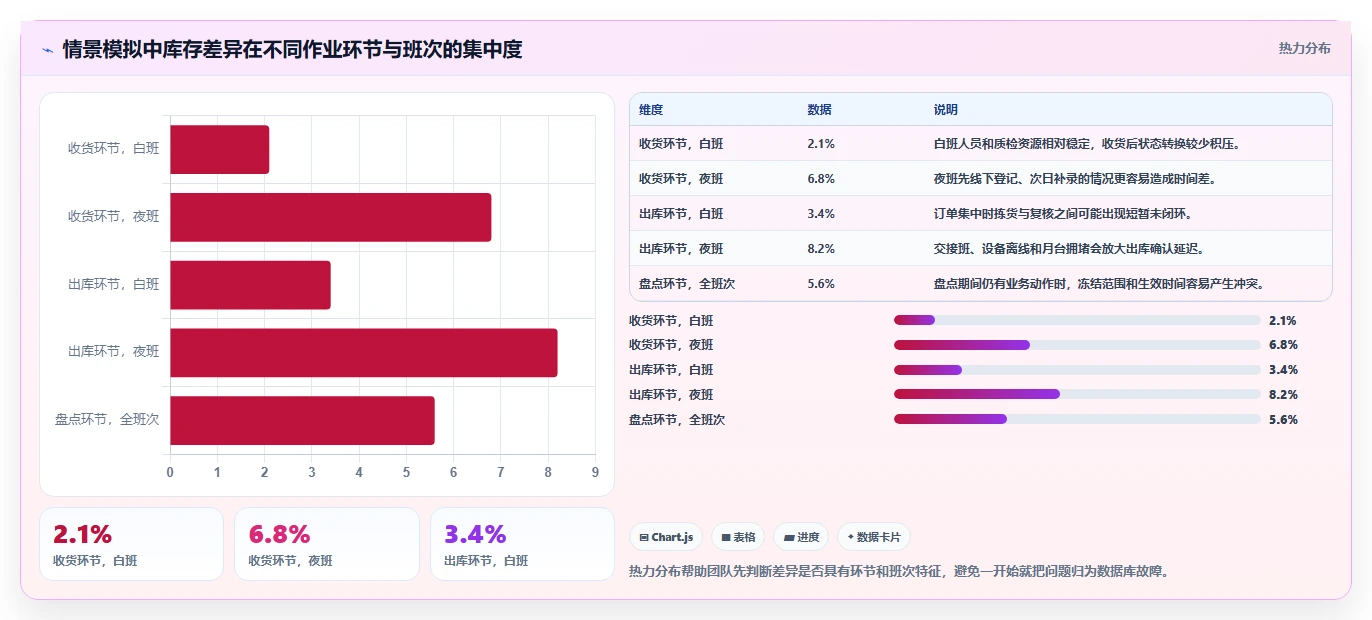Click the progress list label 收货环节，白班
The image size is (1372, 620).
(671, 321)
